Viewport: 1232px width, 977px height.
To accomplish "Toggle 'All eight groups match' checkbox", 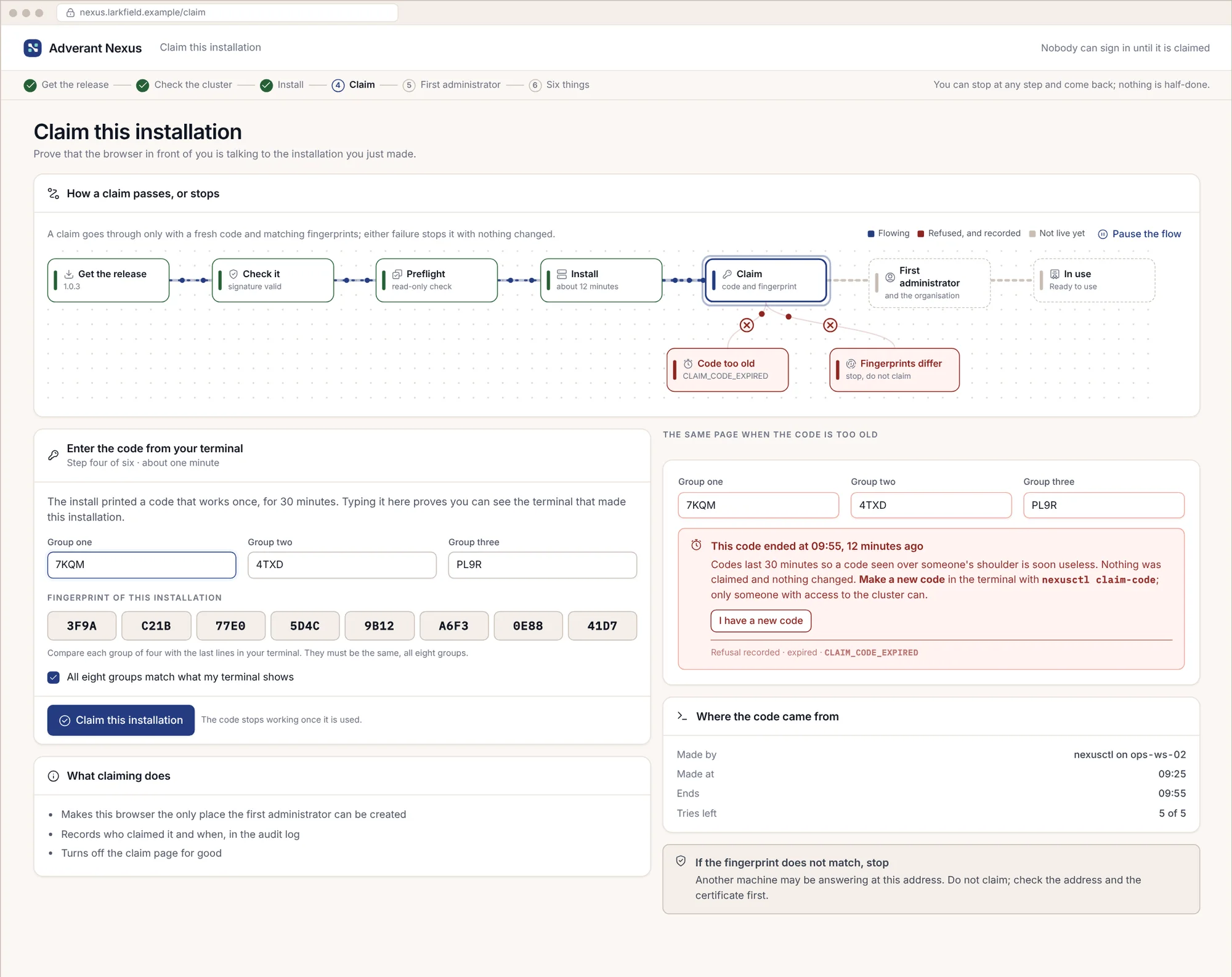I will (54, 678).
